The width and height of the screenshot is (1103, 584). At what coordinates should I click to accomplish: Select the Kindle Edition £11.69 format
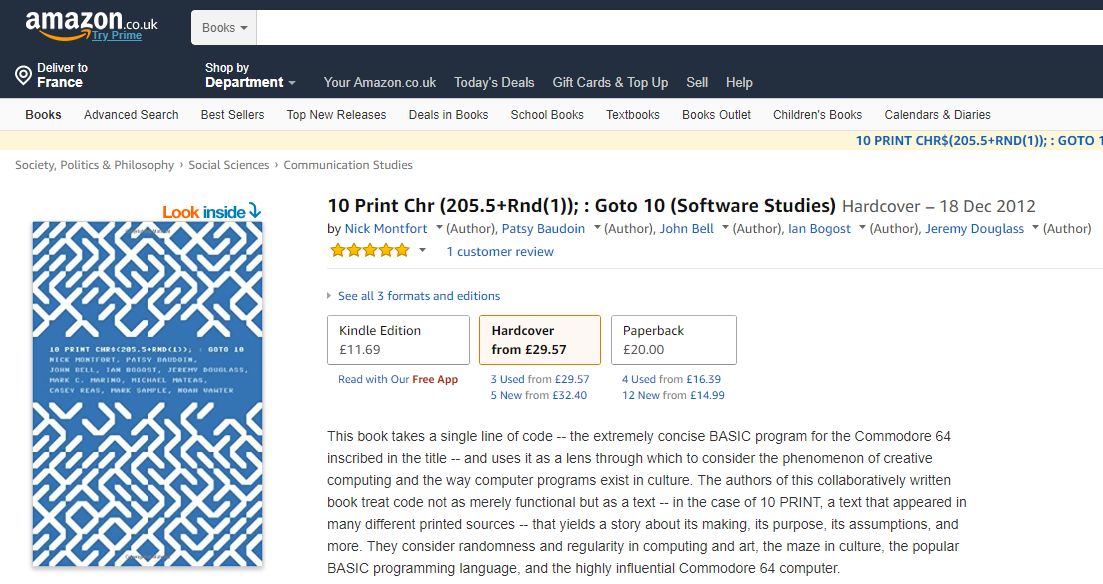click(398, 340)
